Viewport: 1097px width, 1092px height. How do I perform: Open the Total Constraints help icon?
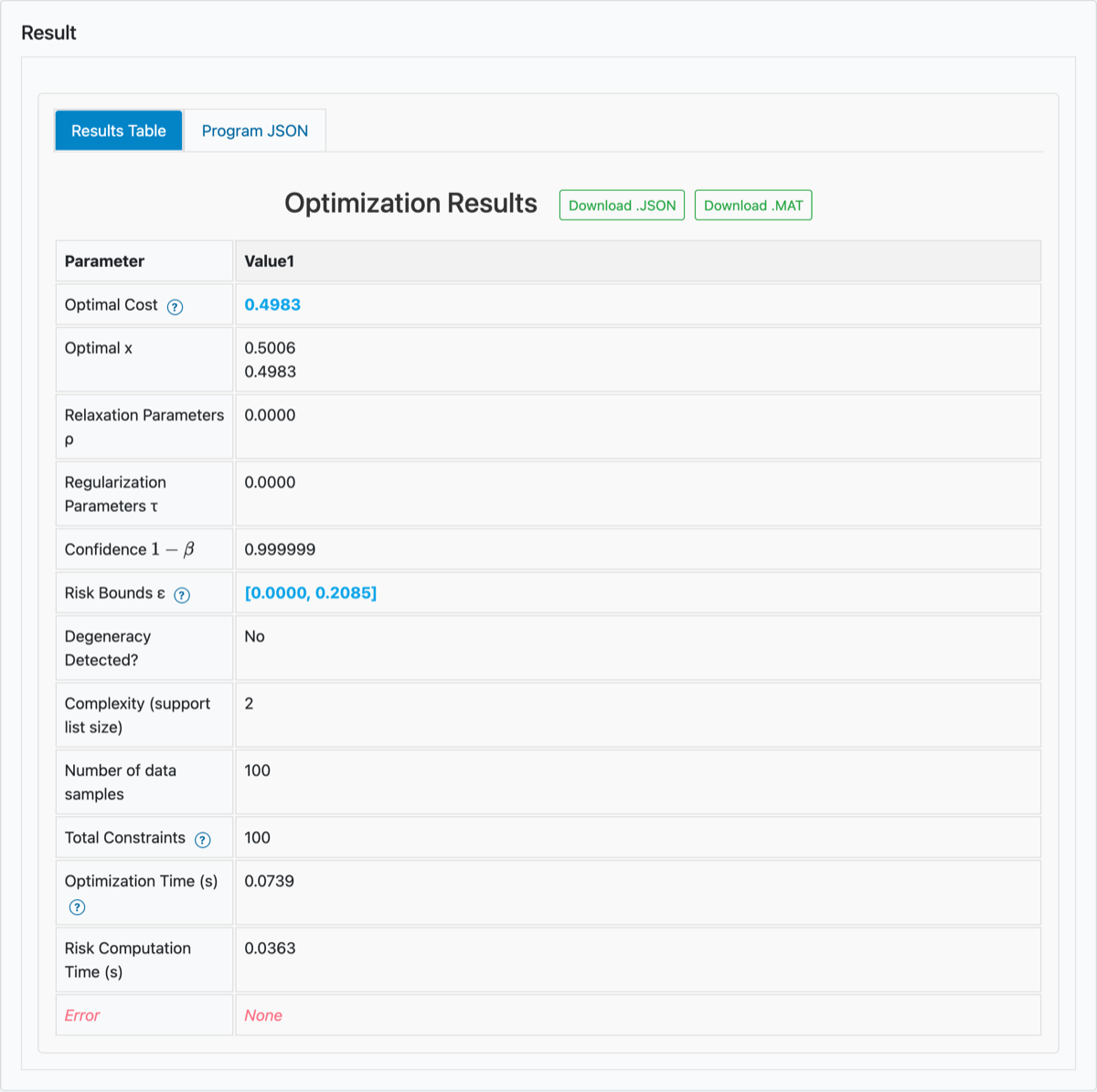click(203, 840)
